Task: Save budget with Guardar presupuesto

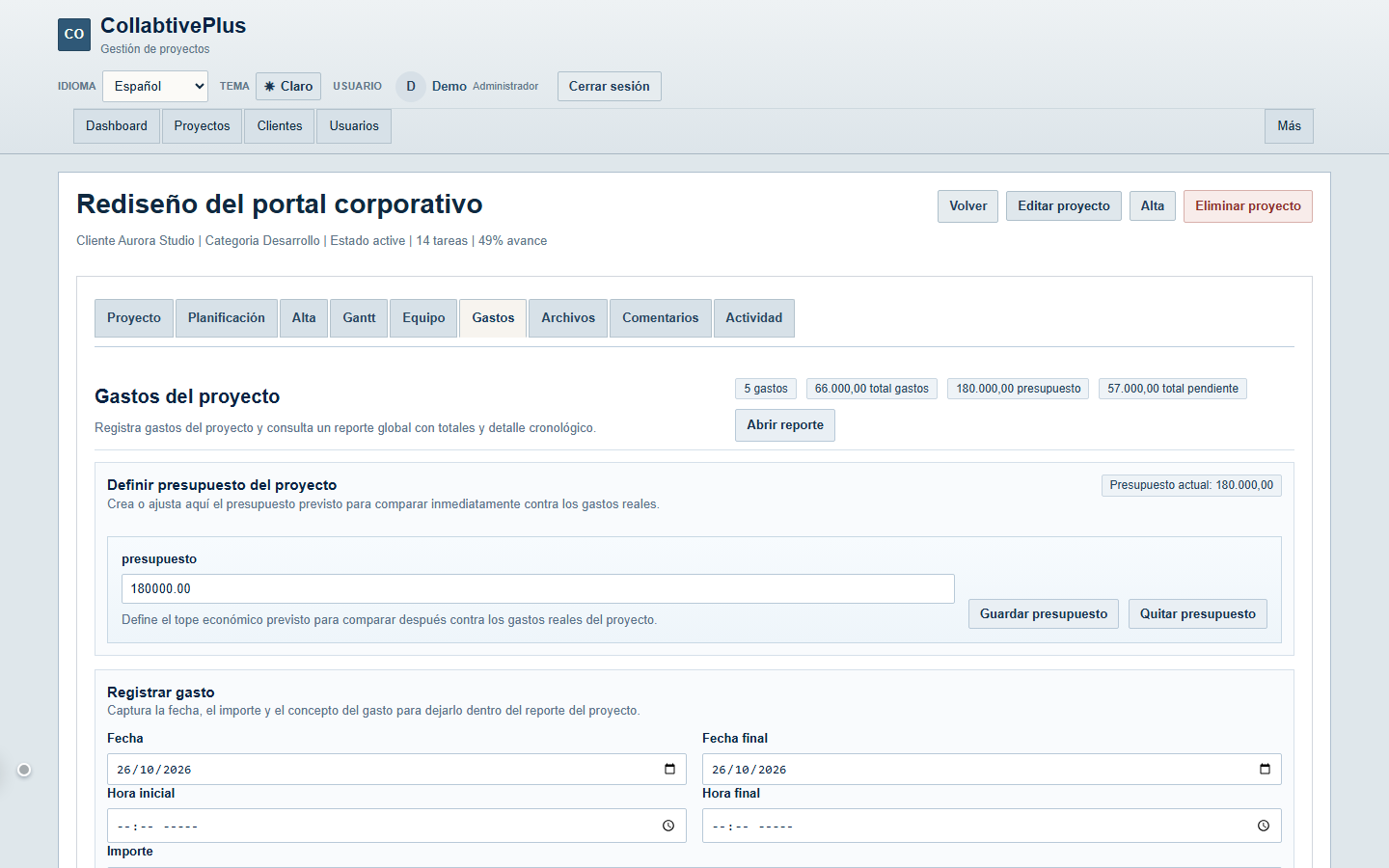Action: [1044, 614]
